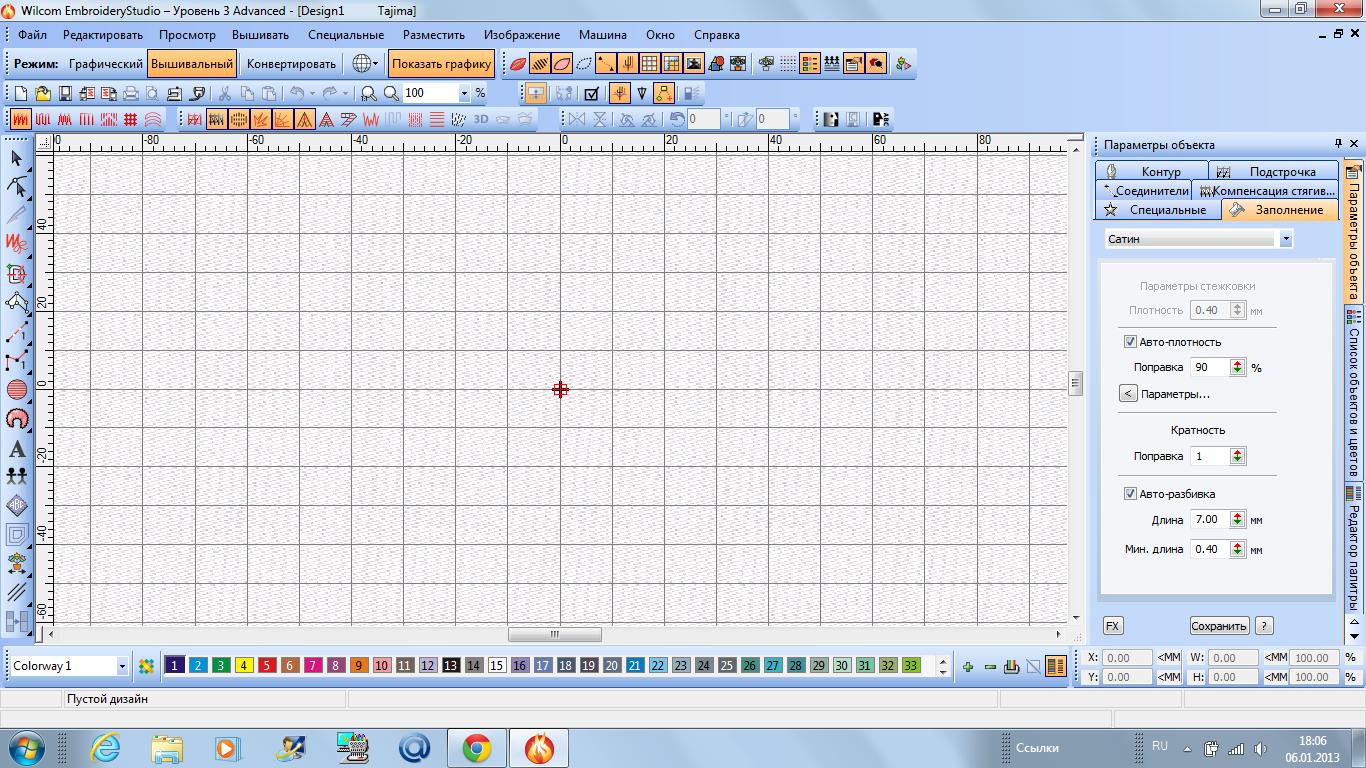Select the arrow selection tool
This screenshot has height=768, width=1366.
pyautogui.click(x=16, y=158)
